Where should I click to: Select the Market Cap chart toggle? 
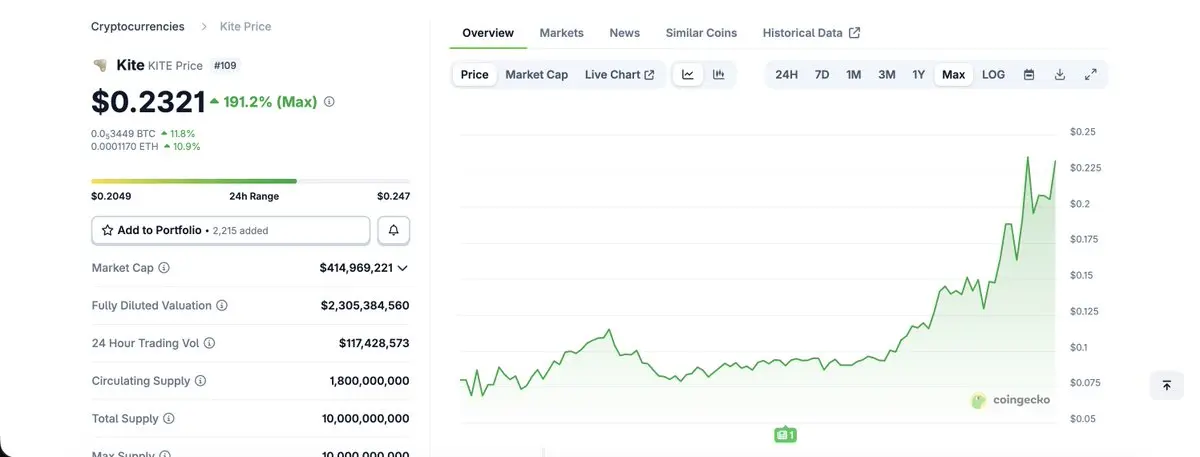537,74
